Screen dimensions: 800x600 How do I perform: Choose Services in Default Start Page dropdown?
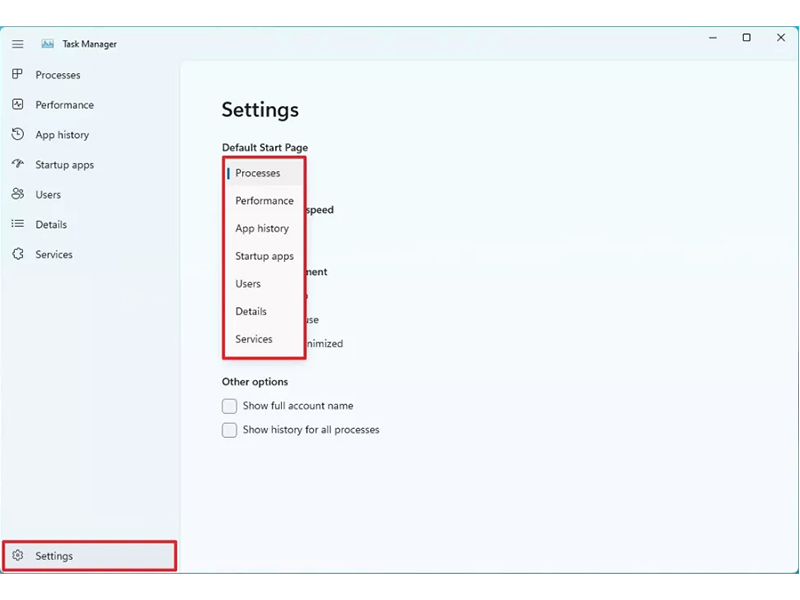pyautogui.click(x=264, y=339)
